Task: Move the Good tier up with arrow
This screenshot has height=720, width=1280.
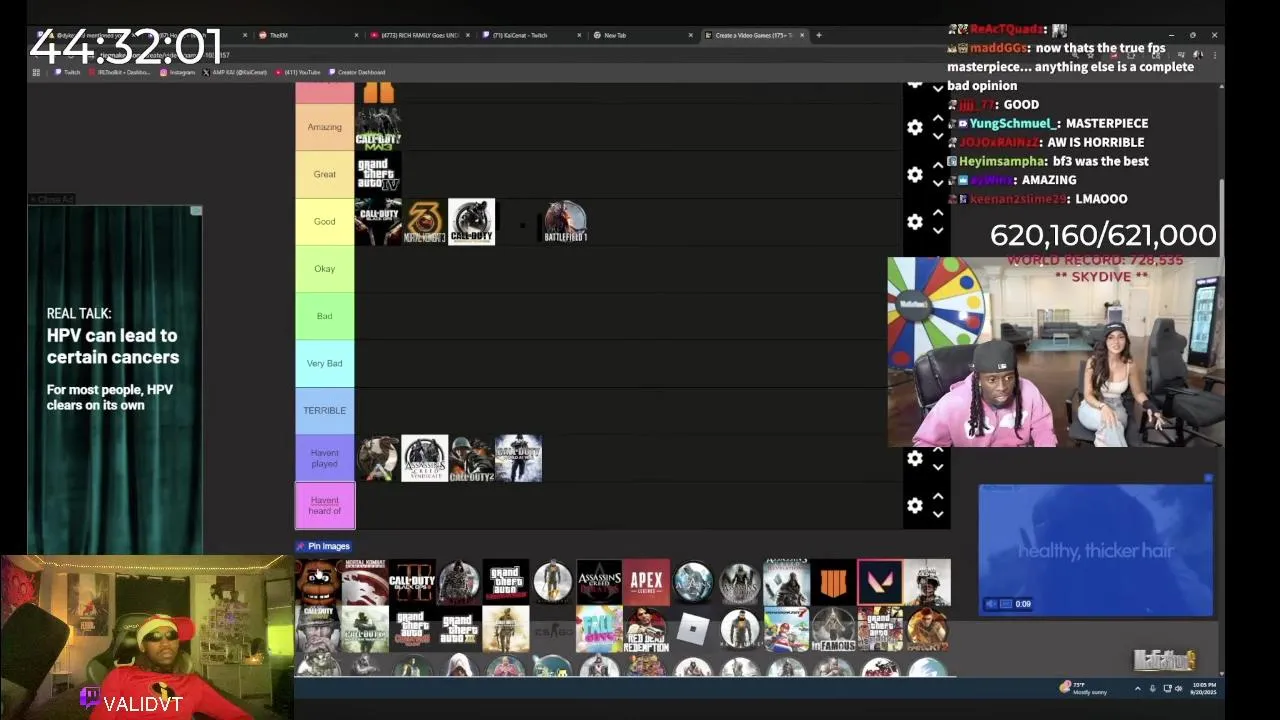Action: (x=938, y=212)
